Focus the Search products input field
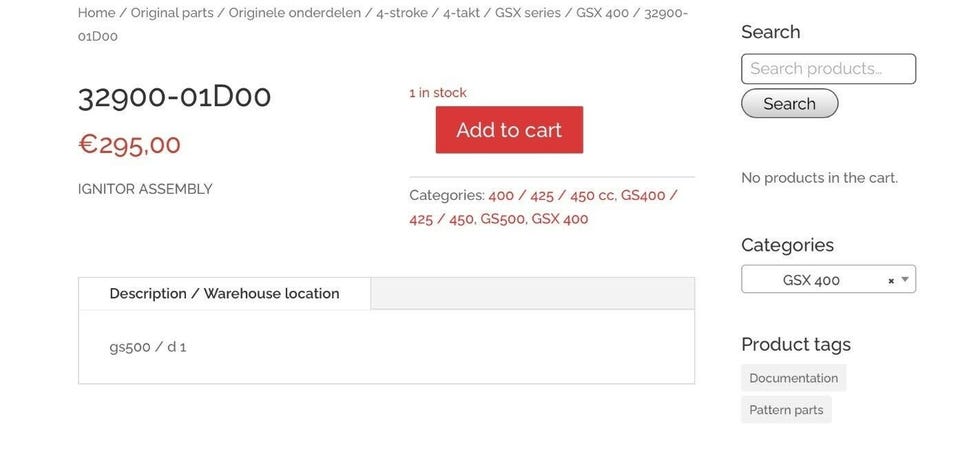The width and height of the screenshot is (960, 459). [828, 69]
